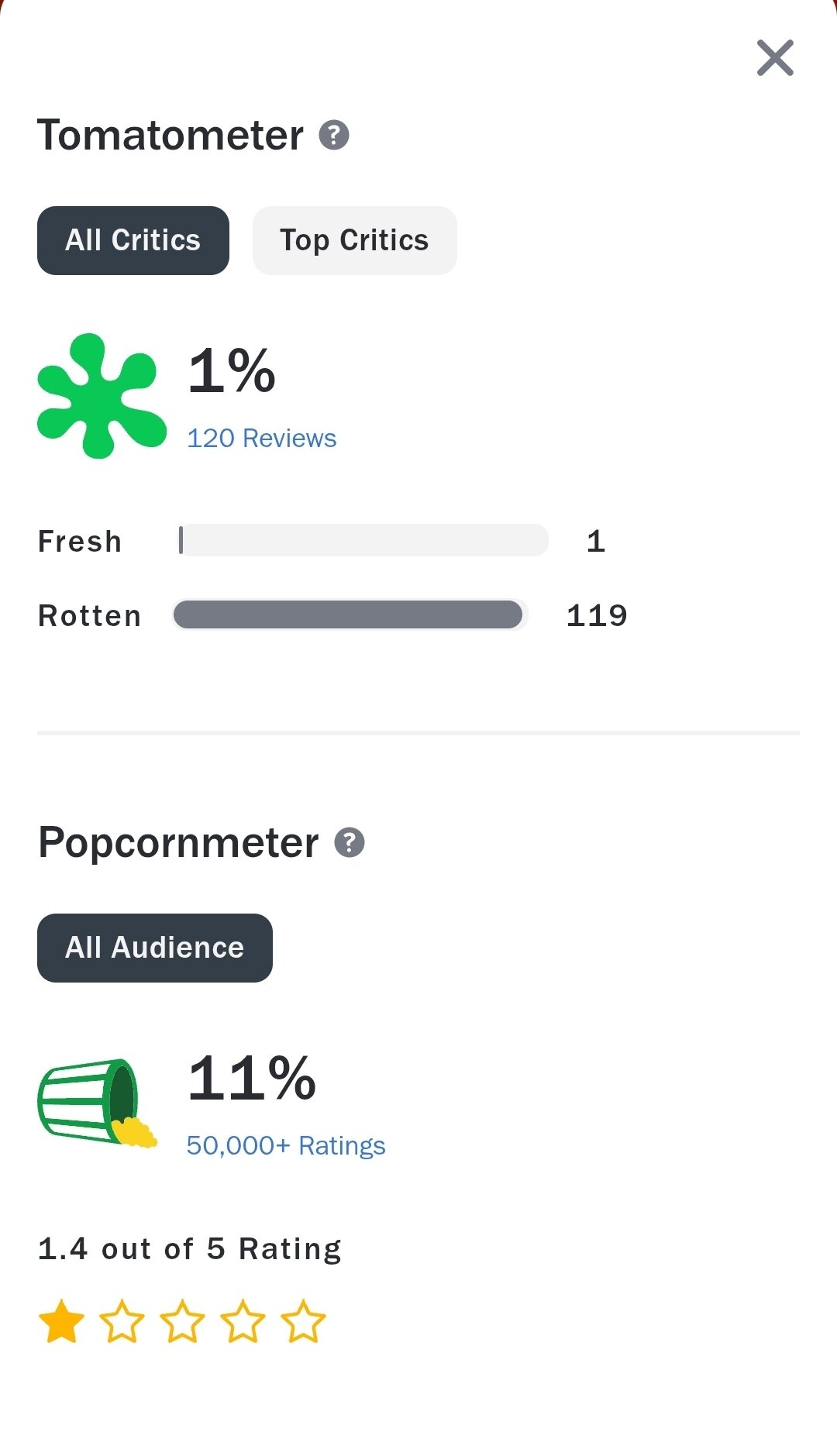Open the Tomatometer help question mark
This screenshot has height=1456, width=837.
coord(334,135)
